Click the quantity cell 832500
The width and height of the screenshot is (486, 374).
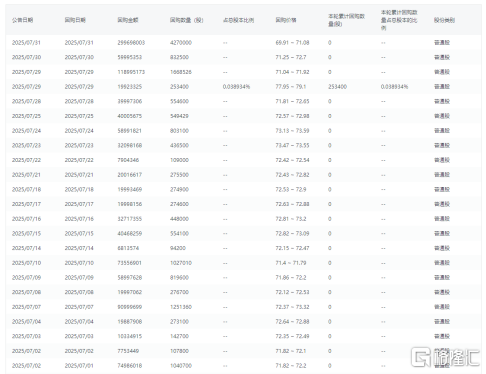(x=179, y=57)
